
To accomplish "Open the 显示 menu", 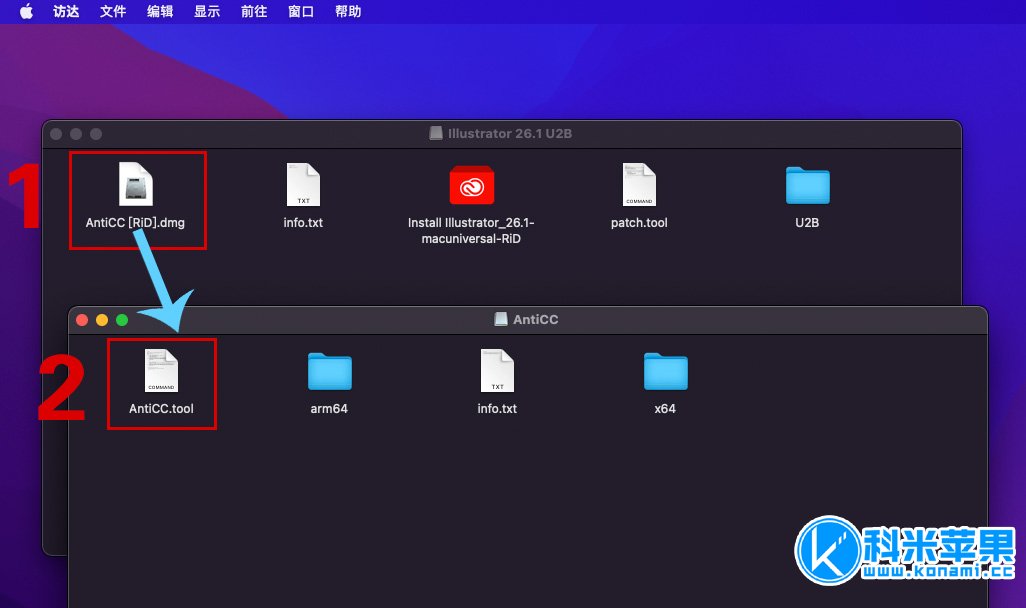I will [207, 11].
